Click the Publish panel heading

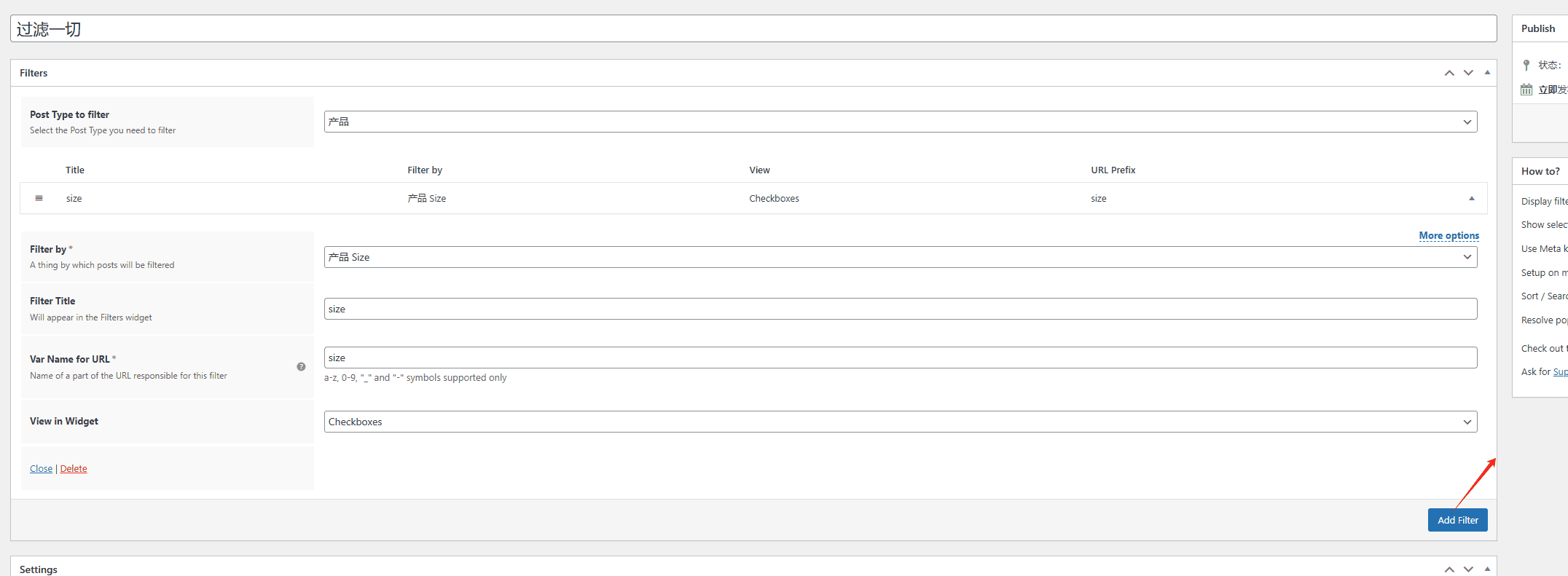[1538, 28]
